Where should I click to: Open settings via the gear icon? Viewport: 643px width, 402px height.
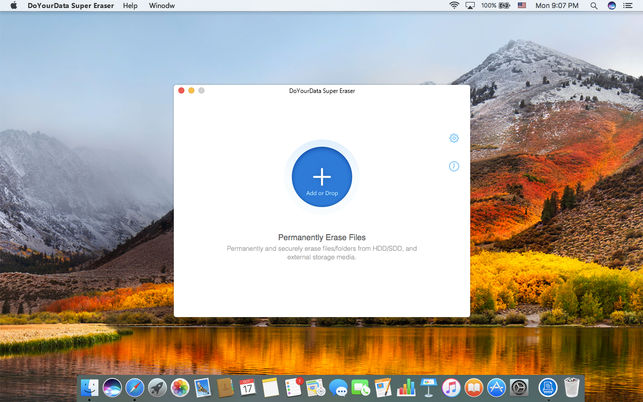[x=454, y=138]
